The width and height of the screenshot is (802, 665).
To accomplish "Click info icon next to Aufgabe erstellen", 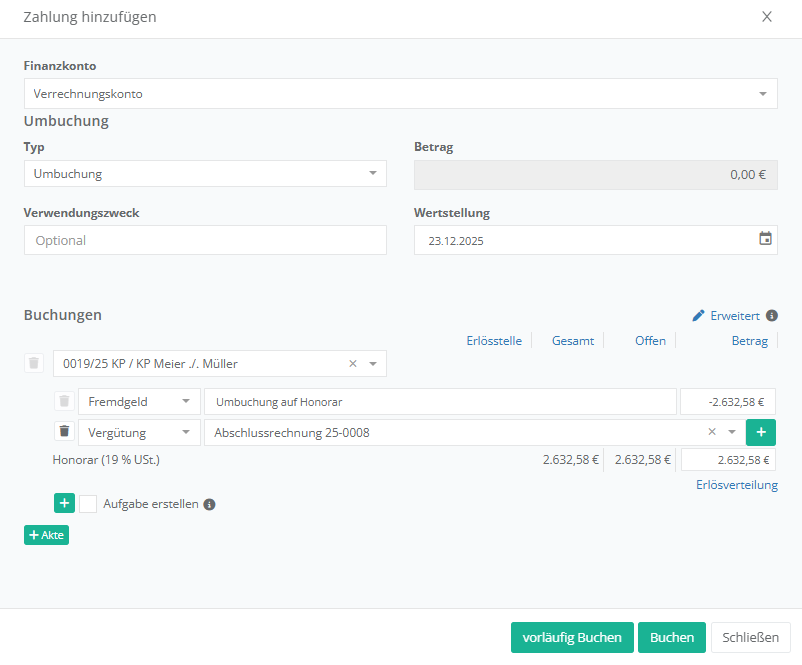I will pos(209,504).
